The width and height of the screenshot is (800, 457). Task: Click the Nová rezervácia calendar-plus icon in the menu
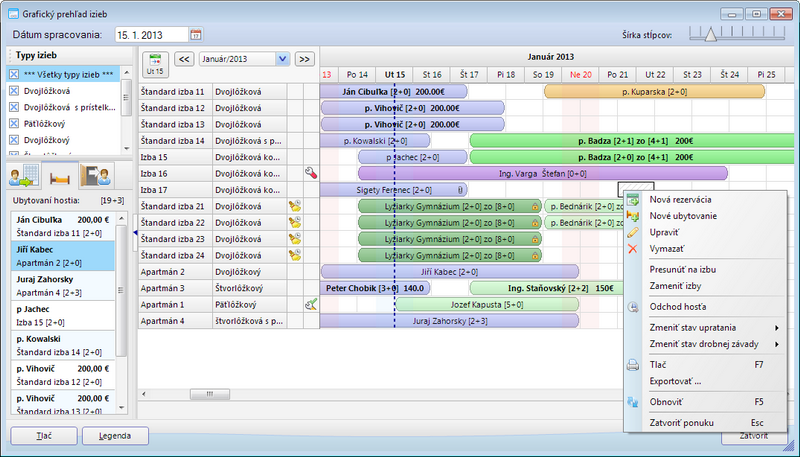click(x=633, y=200)
